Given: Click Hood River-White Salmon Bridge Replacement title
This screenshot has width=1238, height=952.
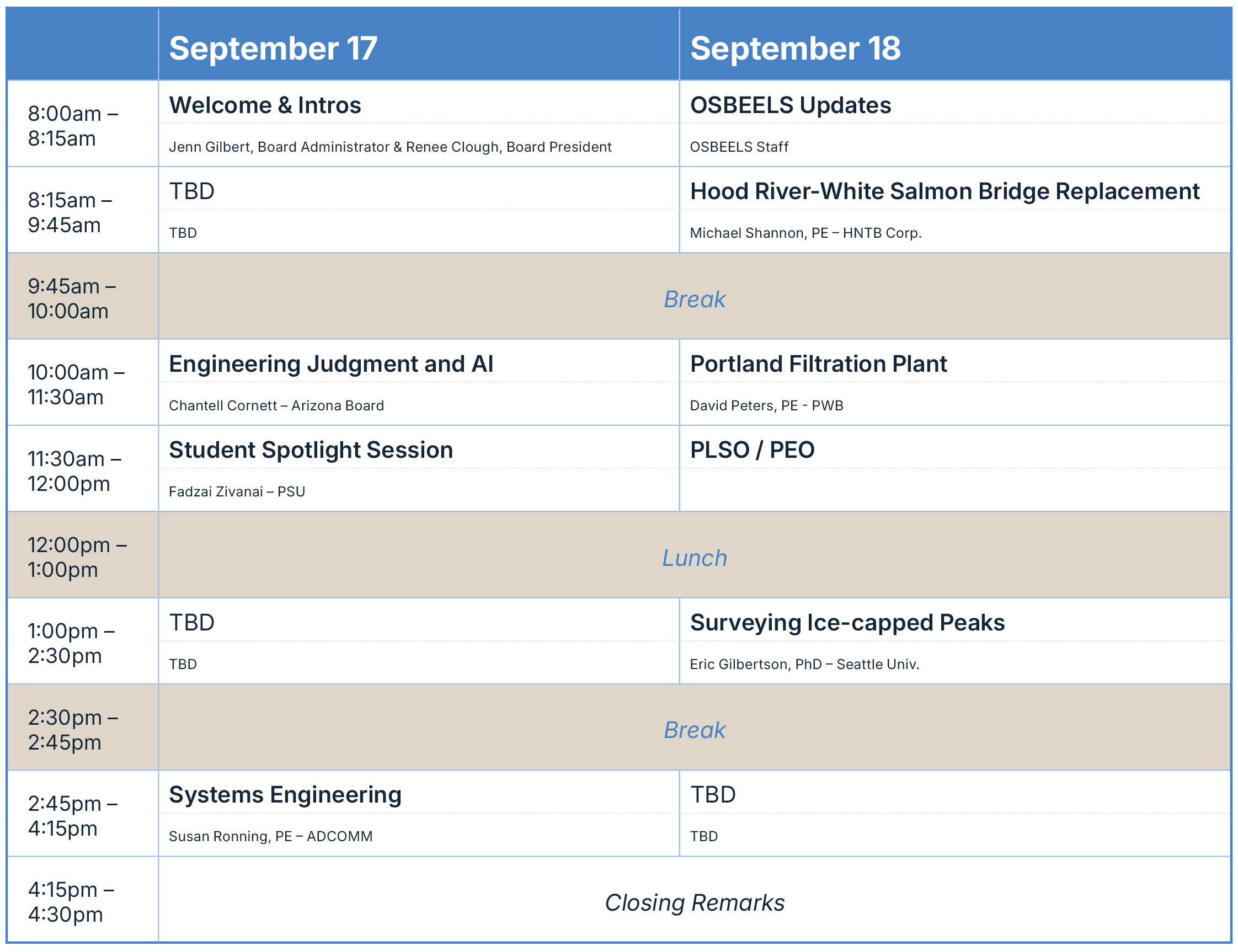Looking at the screenshot, I should (944, 191).
